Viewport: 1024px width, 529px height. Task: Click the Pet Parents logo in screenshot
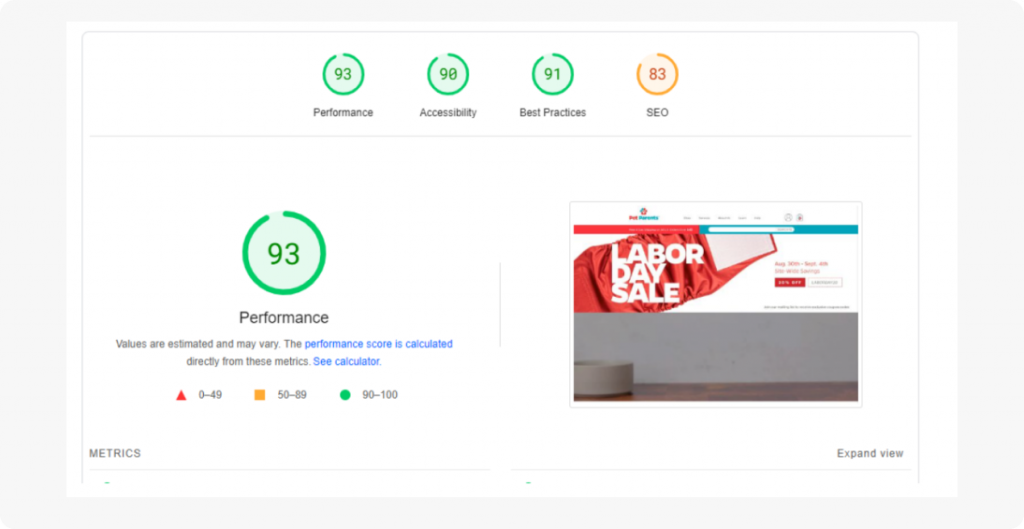(643, 214)
